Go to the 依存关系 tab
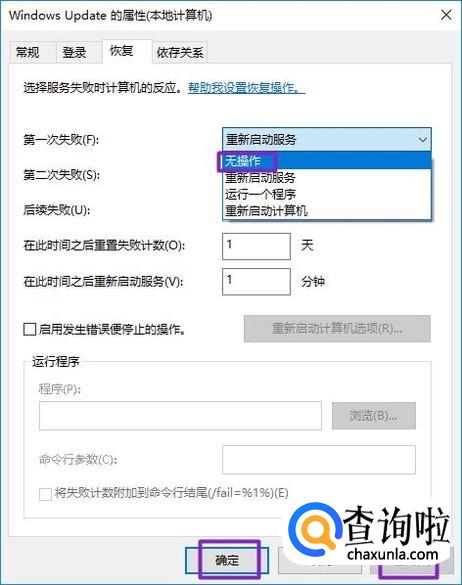The image size is (462, 585). (180, 52)
